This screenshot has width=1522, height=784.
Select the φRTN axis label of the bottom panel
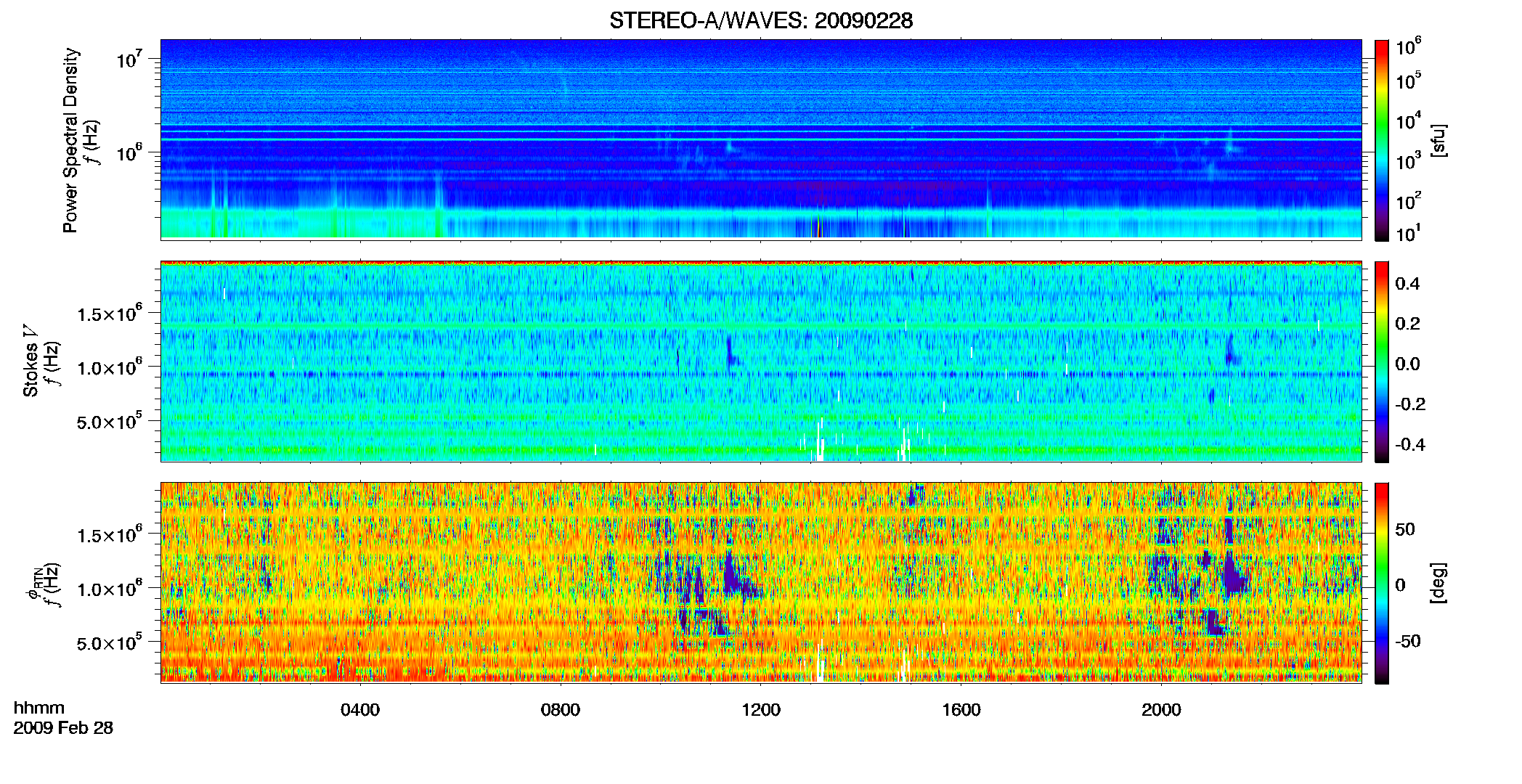point(33,584)
